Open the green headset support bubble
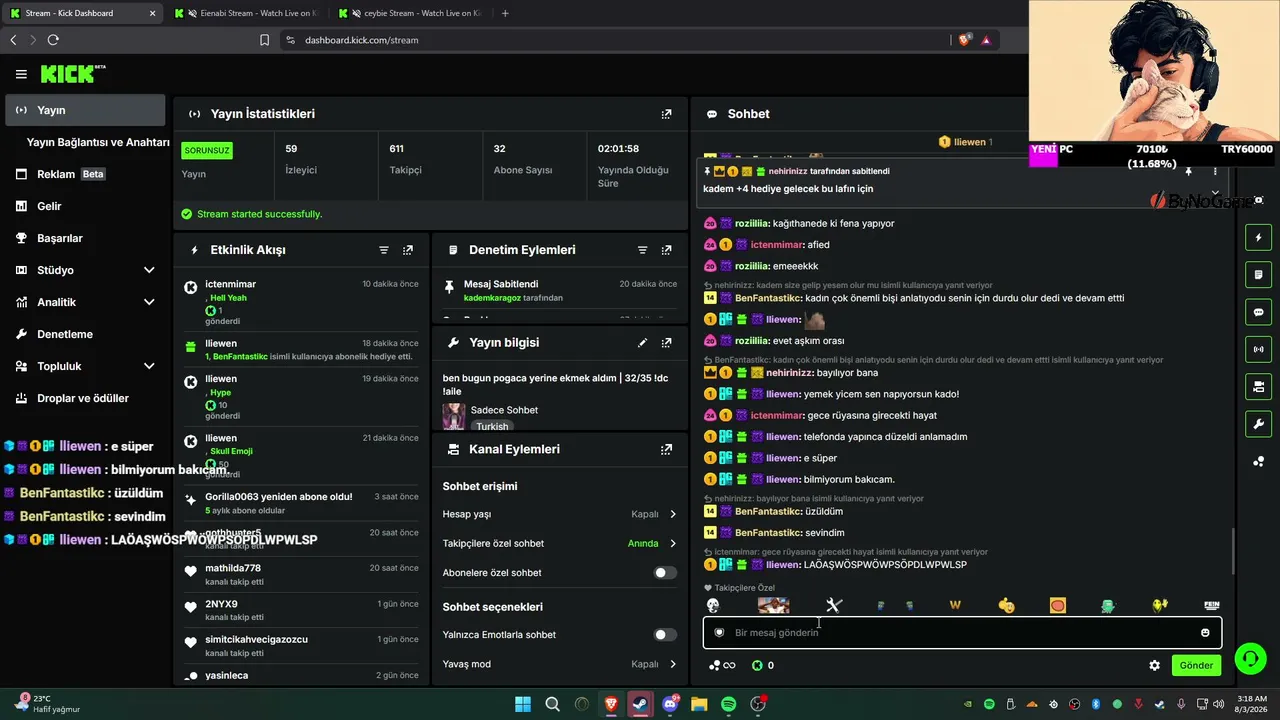The image size is (1280, 720). pos(1250,658)
